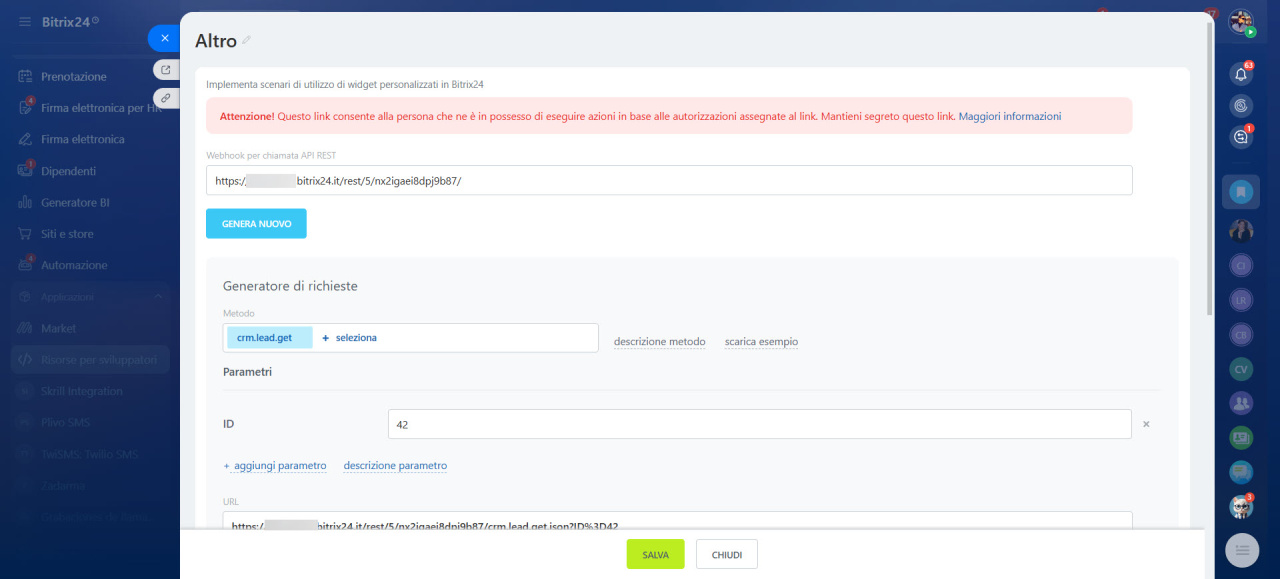Open chat bubble icon with red badge
Image resolution: width=1280 pixels, height=579 pixels.
pyautogui.click(x=1241, y=138)
